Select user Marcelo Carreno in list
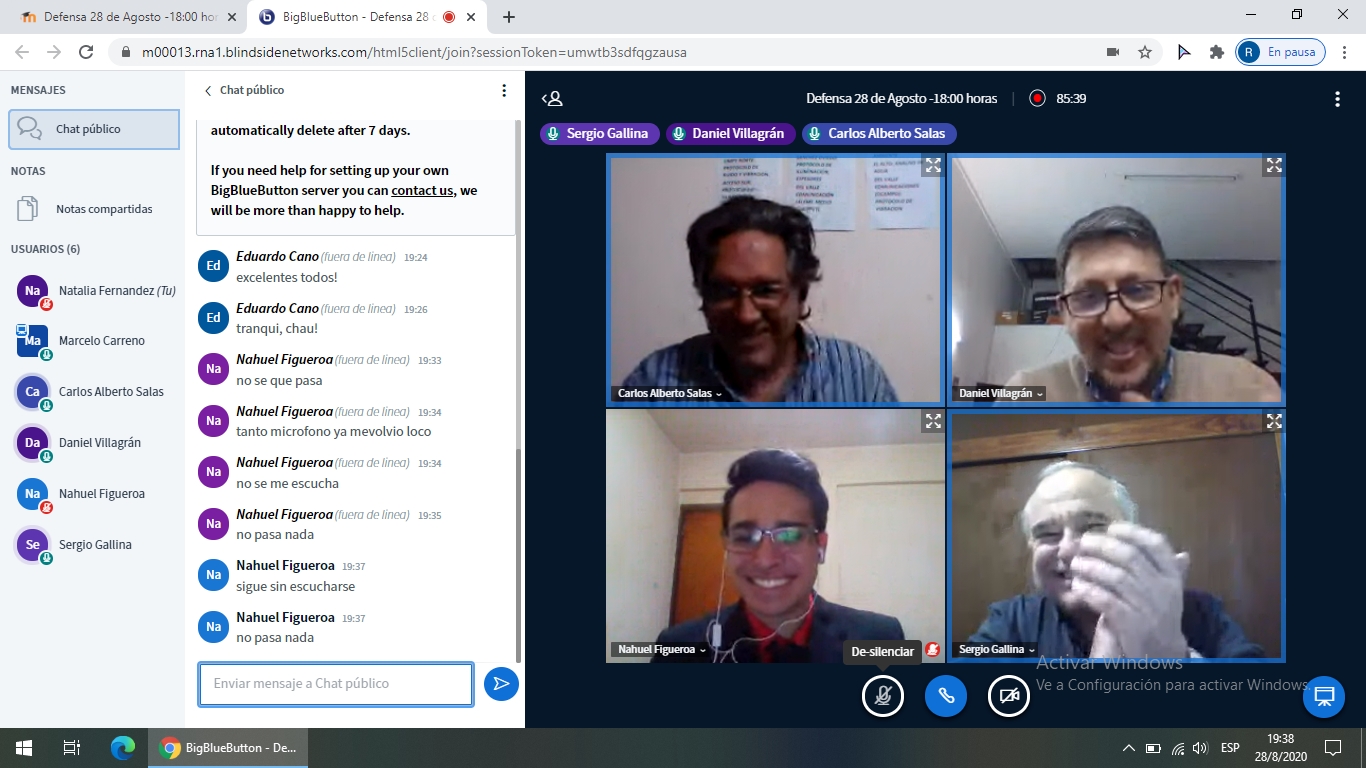Image resolution: width=1366 pixels, height=768 pixels. tap(101, 341)
